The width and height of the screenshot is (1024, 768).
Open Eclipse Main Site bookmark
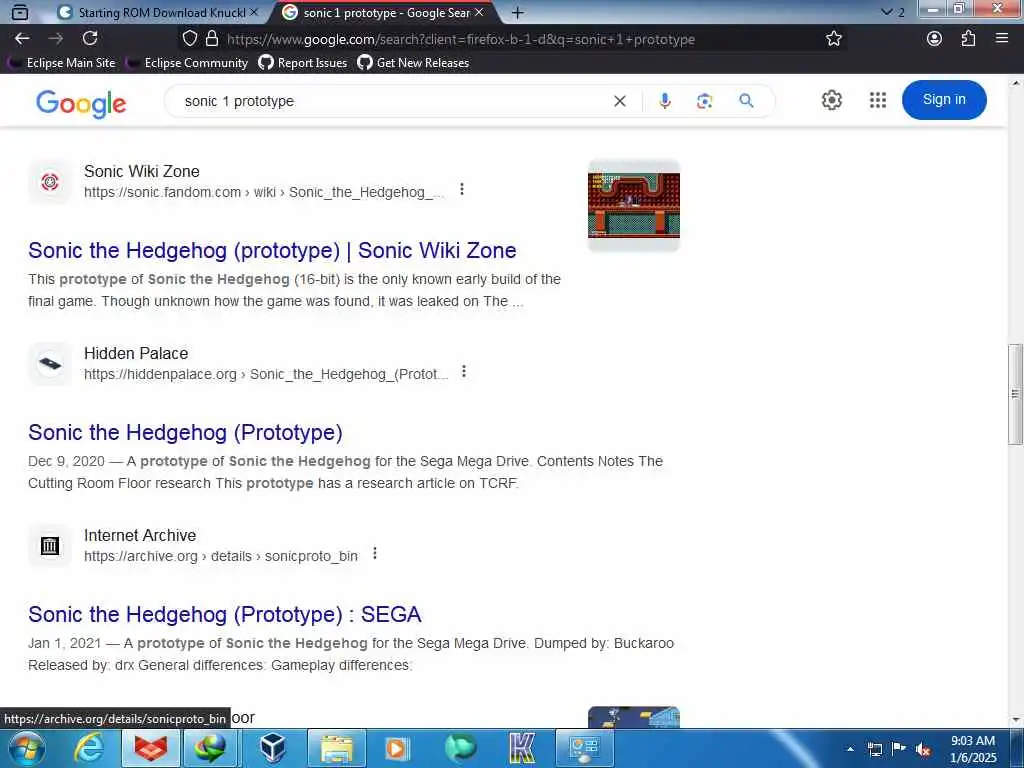62,63
